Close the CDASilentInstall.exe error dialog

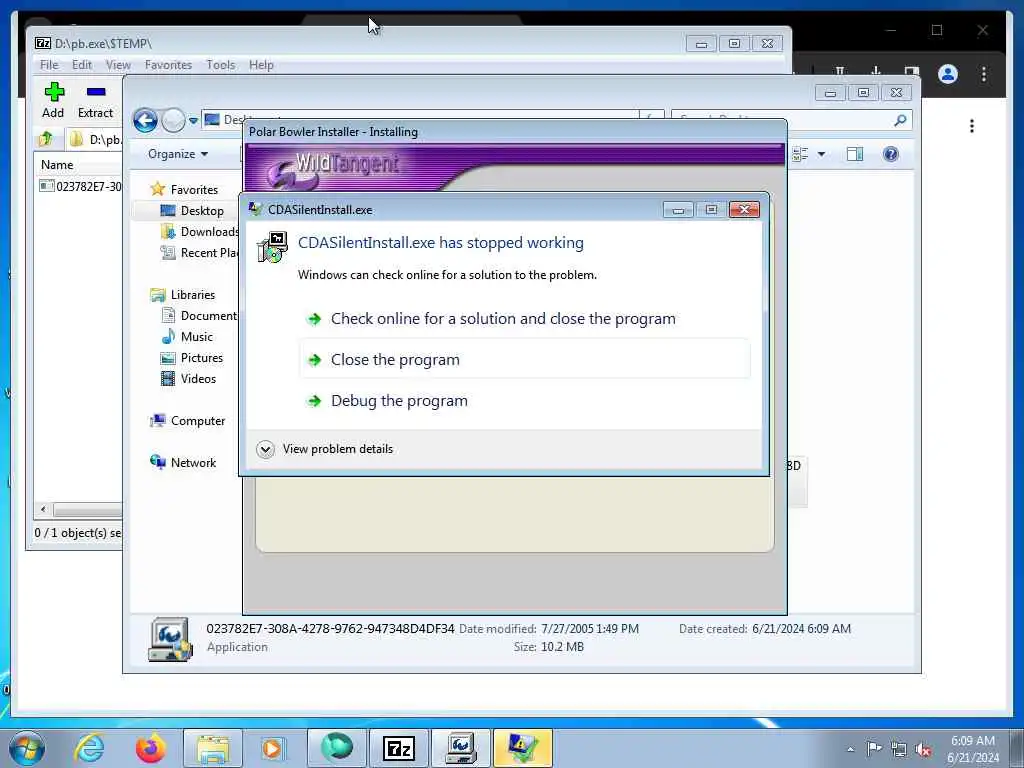tap(744, 210)
